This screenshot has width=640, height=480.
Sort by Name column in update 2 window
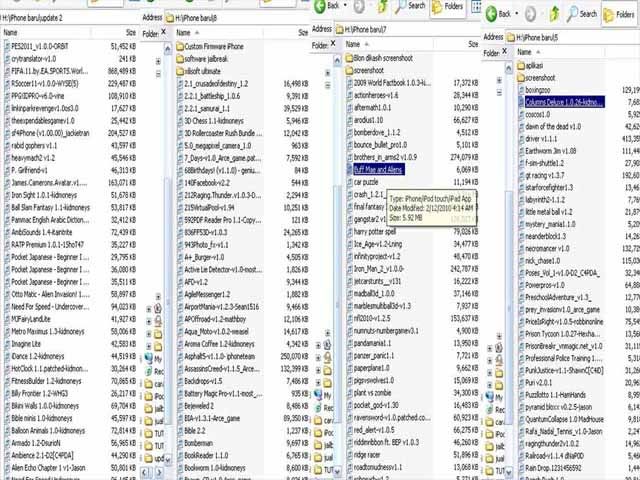46,33
